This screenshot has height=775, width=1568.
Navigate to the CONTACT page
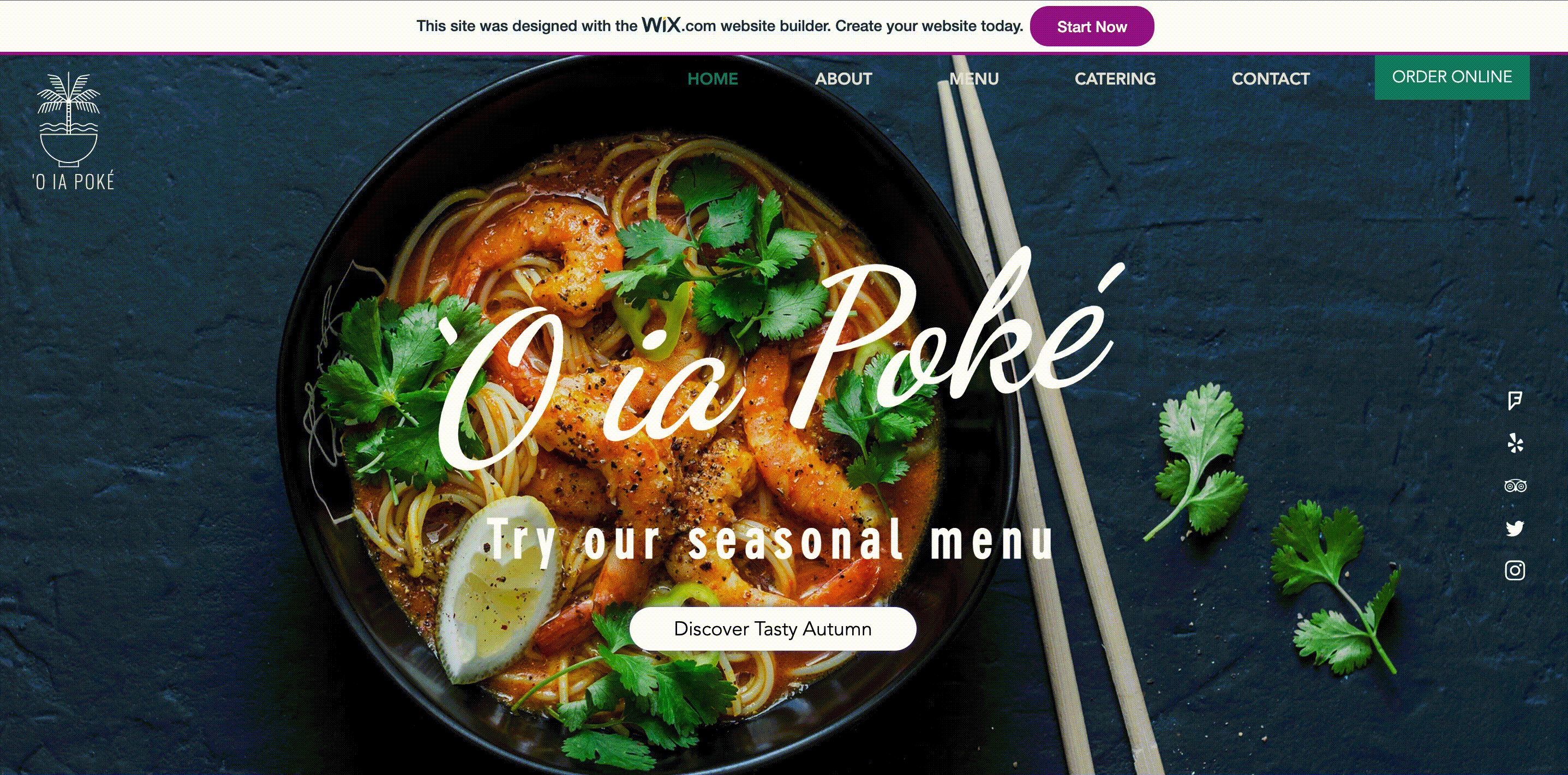point(1271,79)
